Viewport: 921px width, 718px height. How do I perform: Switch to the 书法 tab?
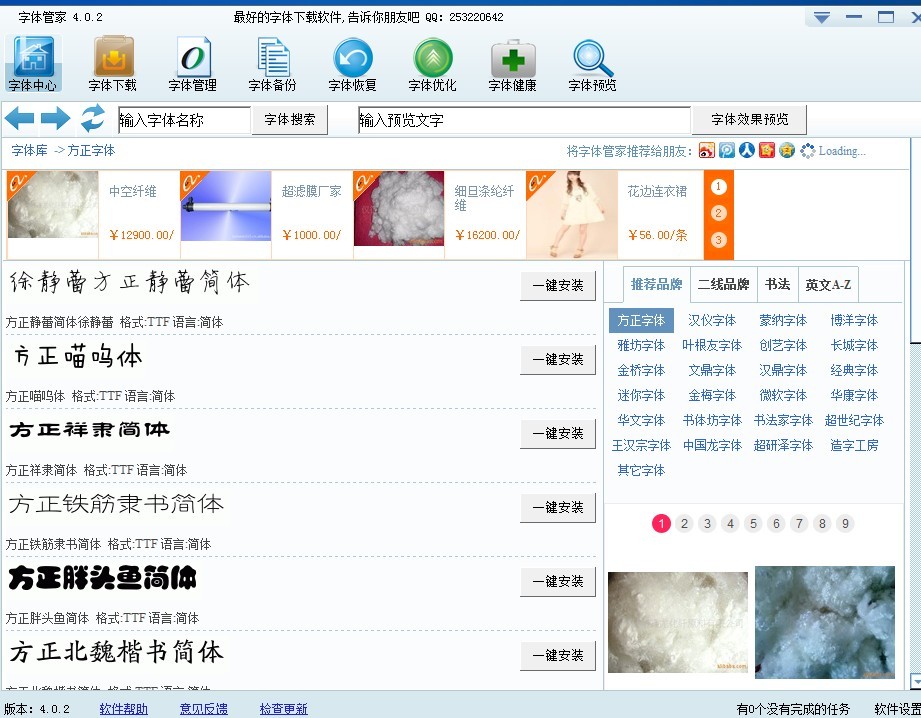(778, 284)
